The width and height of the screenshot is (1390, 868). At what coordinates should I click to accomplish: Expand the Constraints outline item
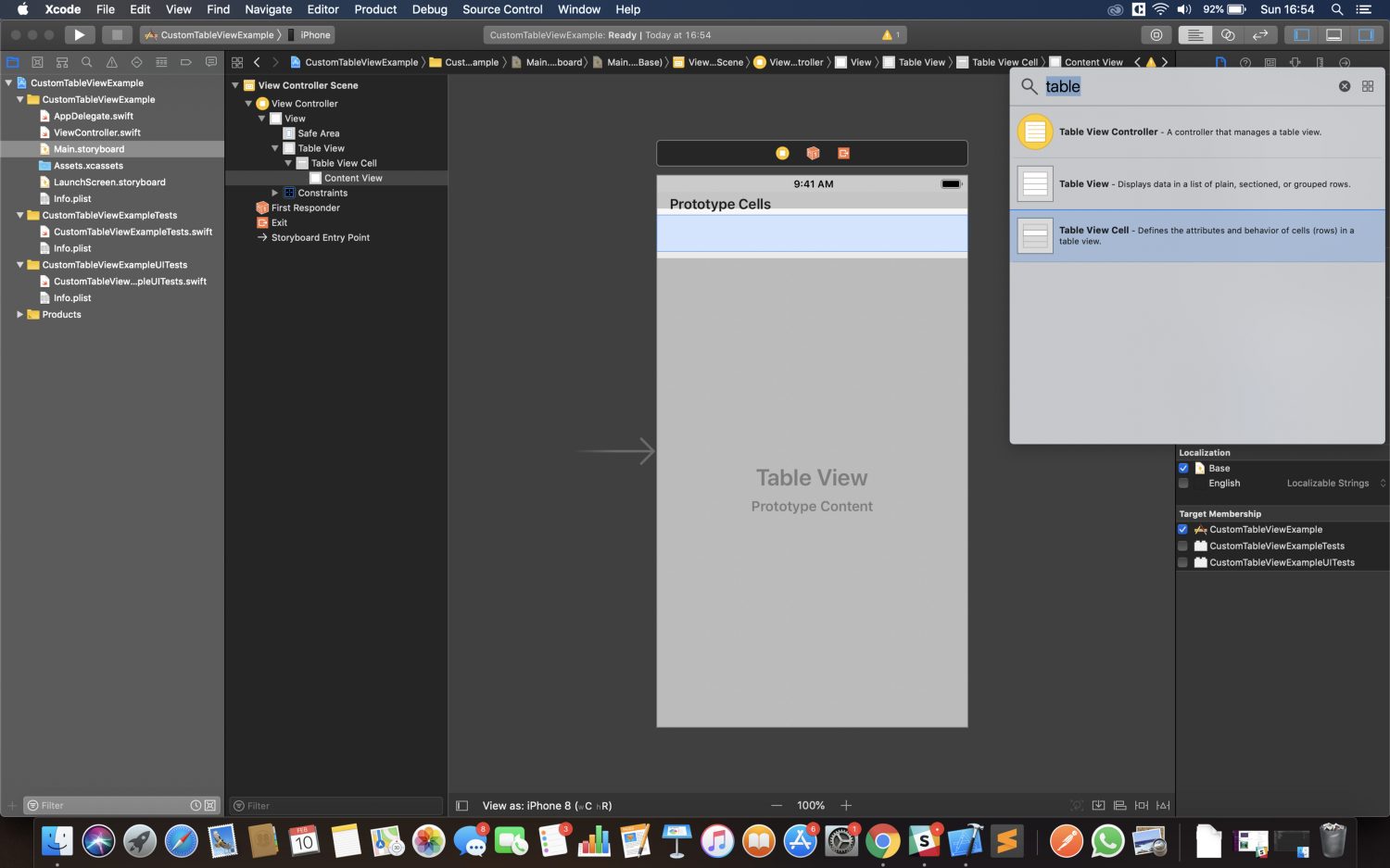coord(275,193)
